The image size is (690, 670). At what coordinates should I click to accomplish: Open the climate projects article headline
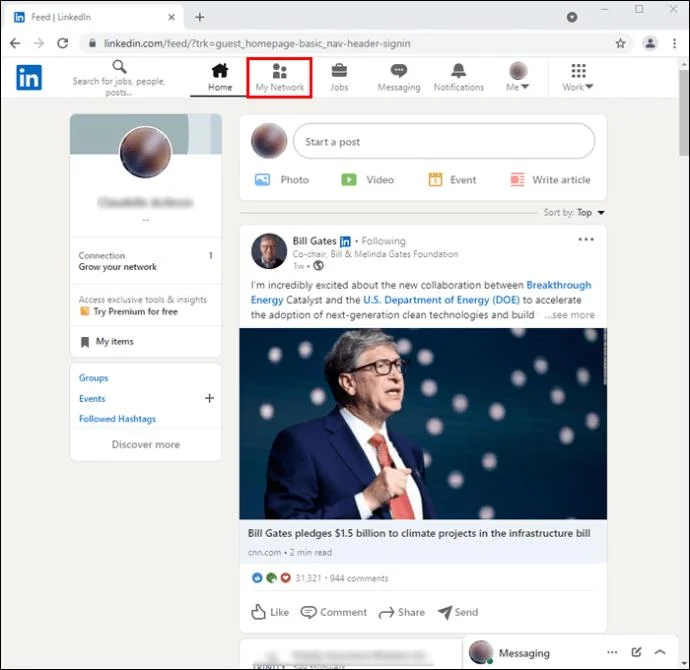[419, 533]
